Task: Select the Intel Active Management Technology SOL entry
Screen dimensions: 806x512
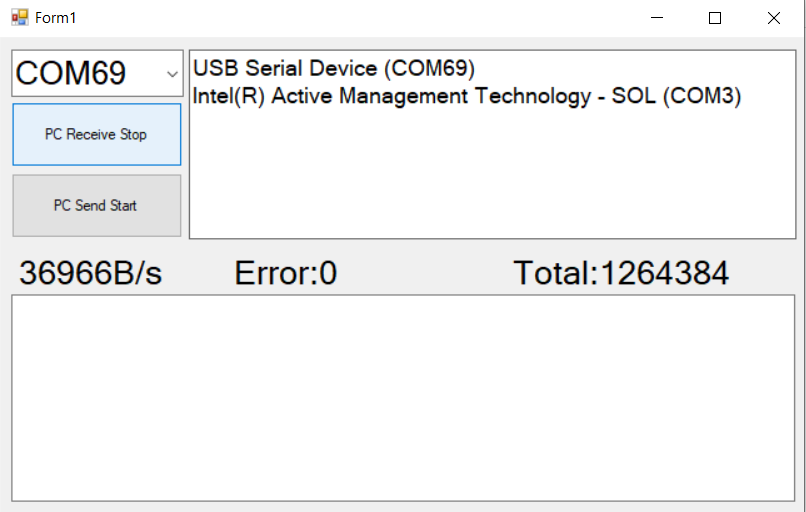Action: click(467, 96)
